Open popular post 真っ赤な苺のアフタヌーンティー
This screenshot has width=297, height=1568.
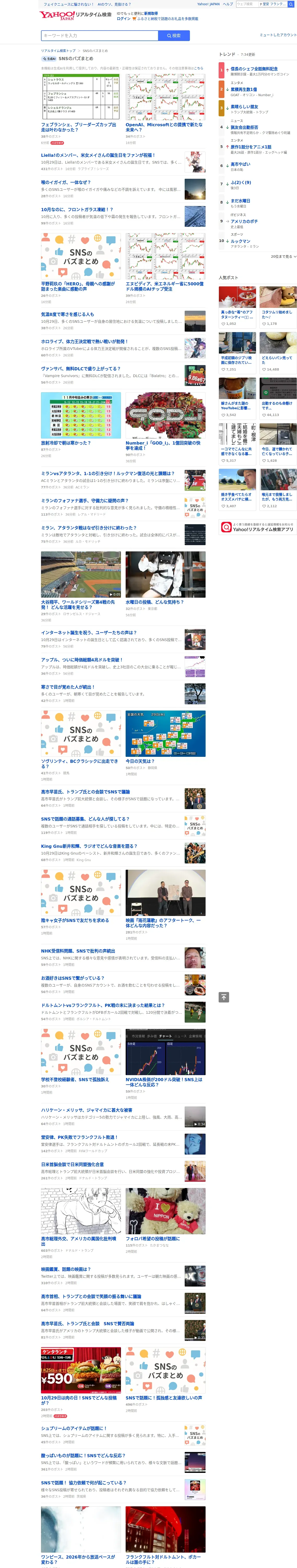tap(237, 315)
